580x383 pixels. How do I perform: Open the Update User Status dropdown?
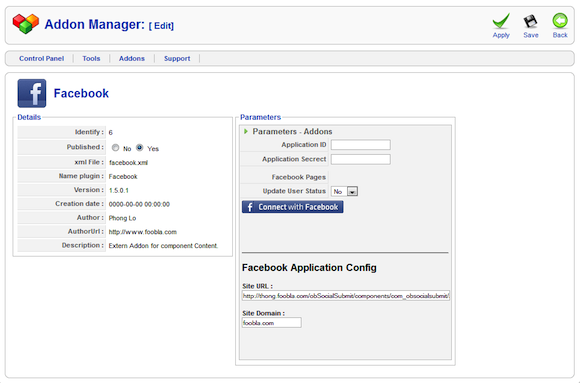click(344, 191)
